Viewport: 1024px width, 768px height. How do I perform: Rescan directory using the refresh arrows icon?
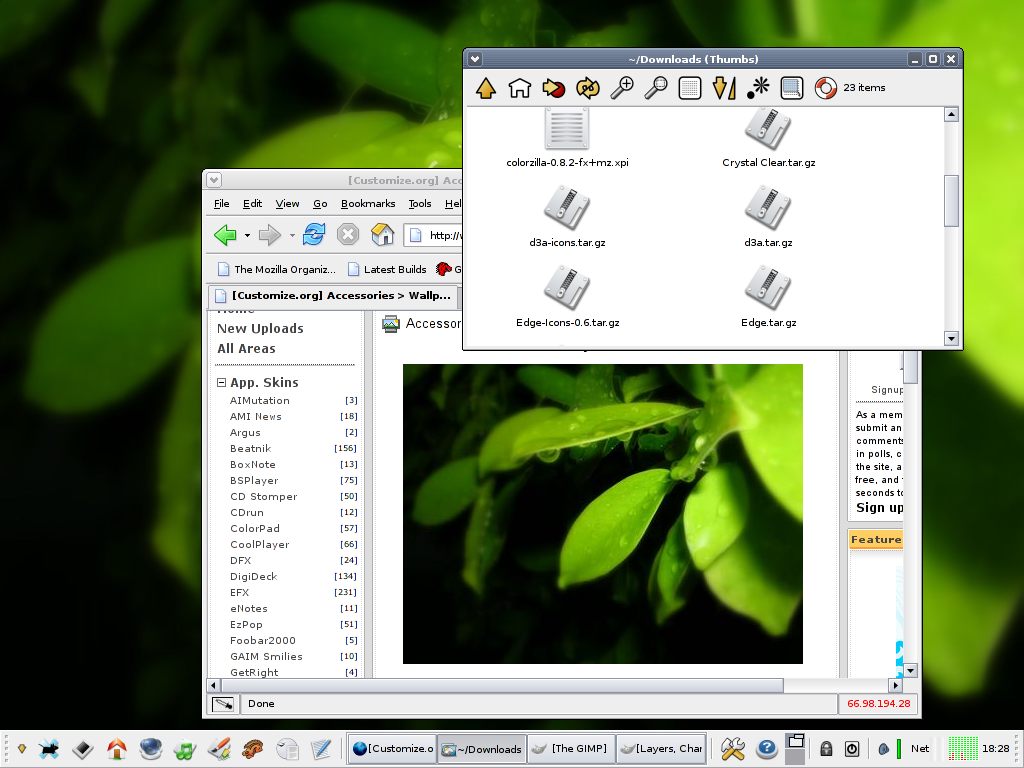tap(588, 88)
